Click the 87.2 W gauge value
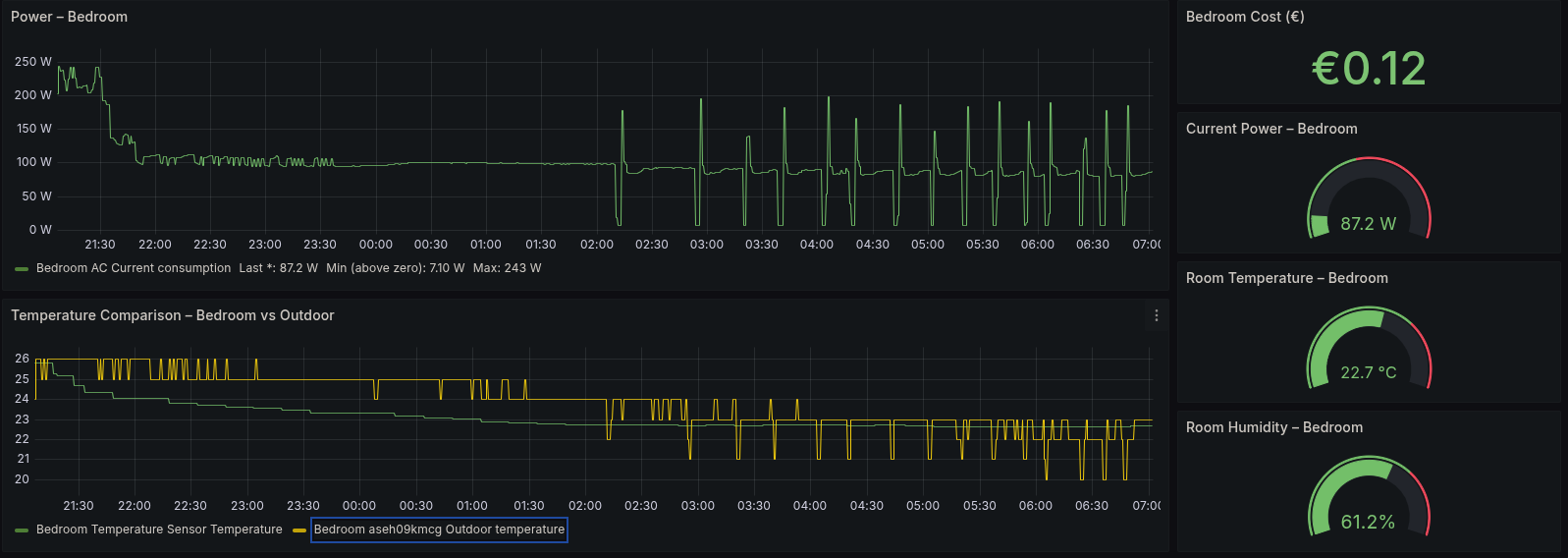The height and width of the screenshot is (558, 1568). pyautogui.click(x=1369, y=224)
